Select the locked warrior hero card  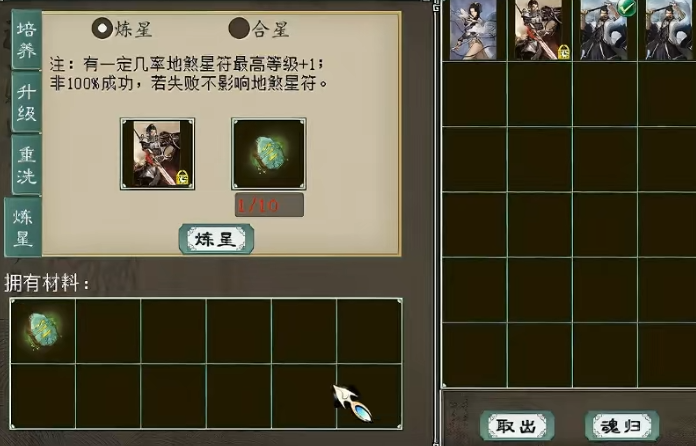540,29
